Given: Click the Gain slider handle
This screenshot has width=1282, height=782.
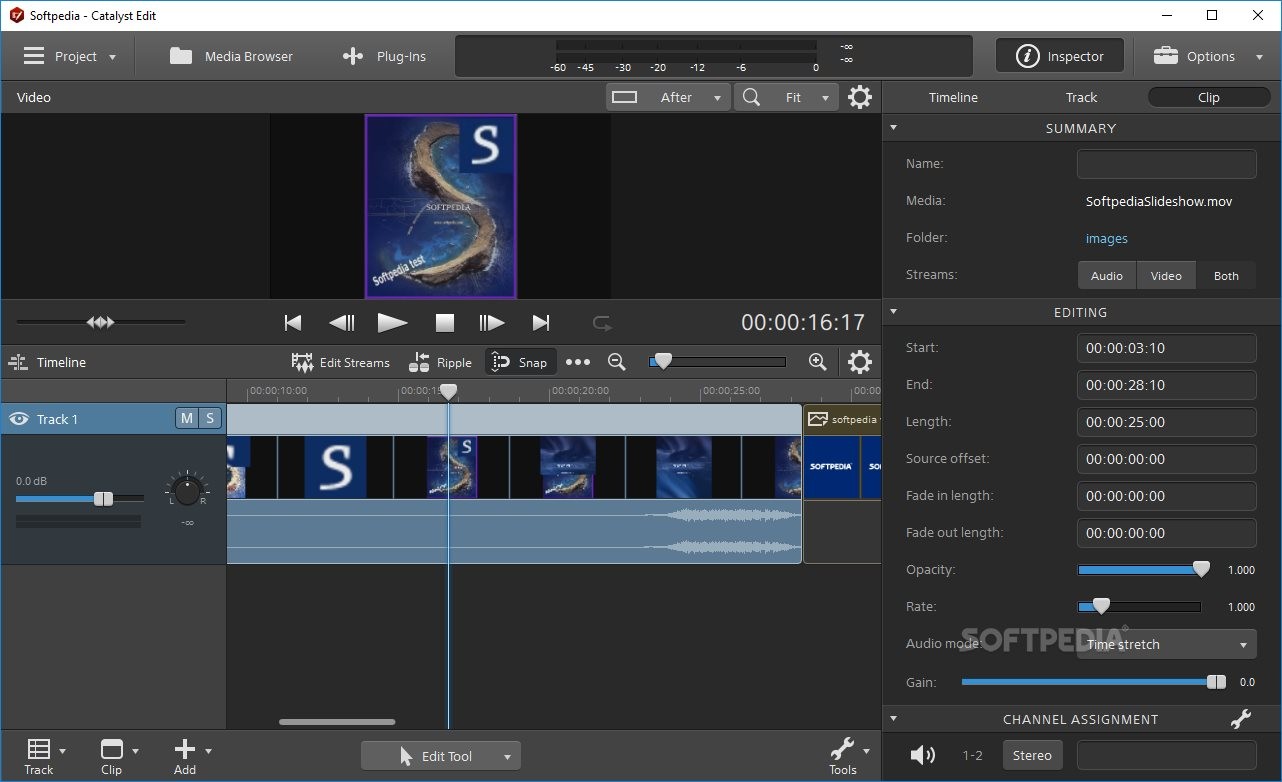Looking at the screenshot, I should (1216, 682).
